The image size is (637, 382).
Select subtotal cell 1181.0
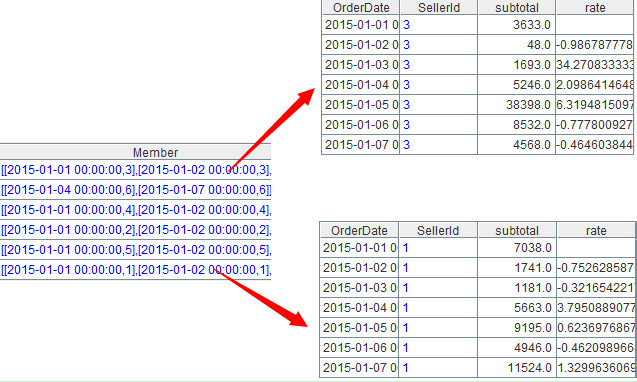pyautogui.click(x=517, y=288)
